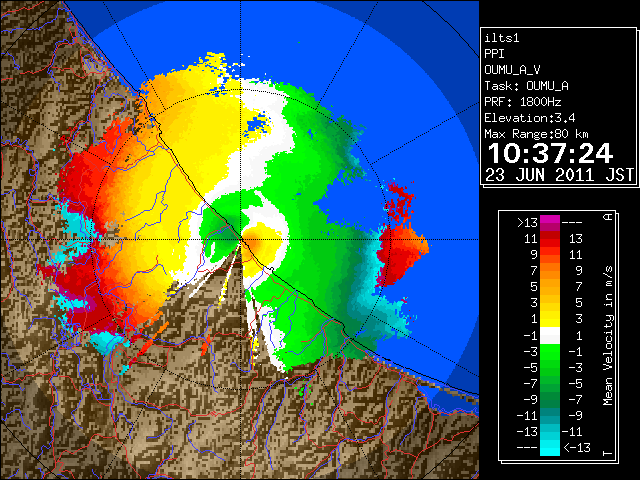Viewport: 640px width, 480px height.
Task: Click the white swatch in velocity legend
Action: [x=550, y=336]
